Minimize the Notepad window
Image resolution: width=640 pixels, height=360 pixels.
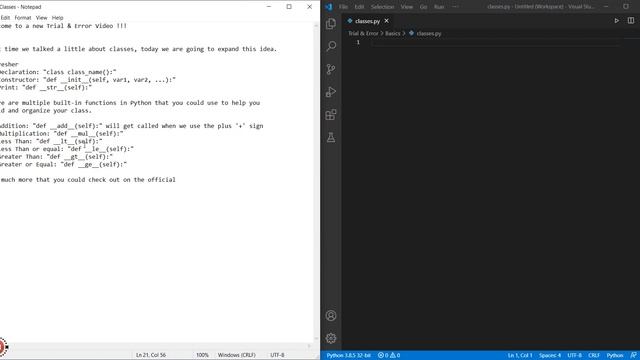269,7
